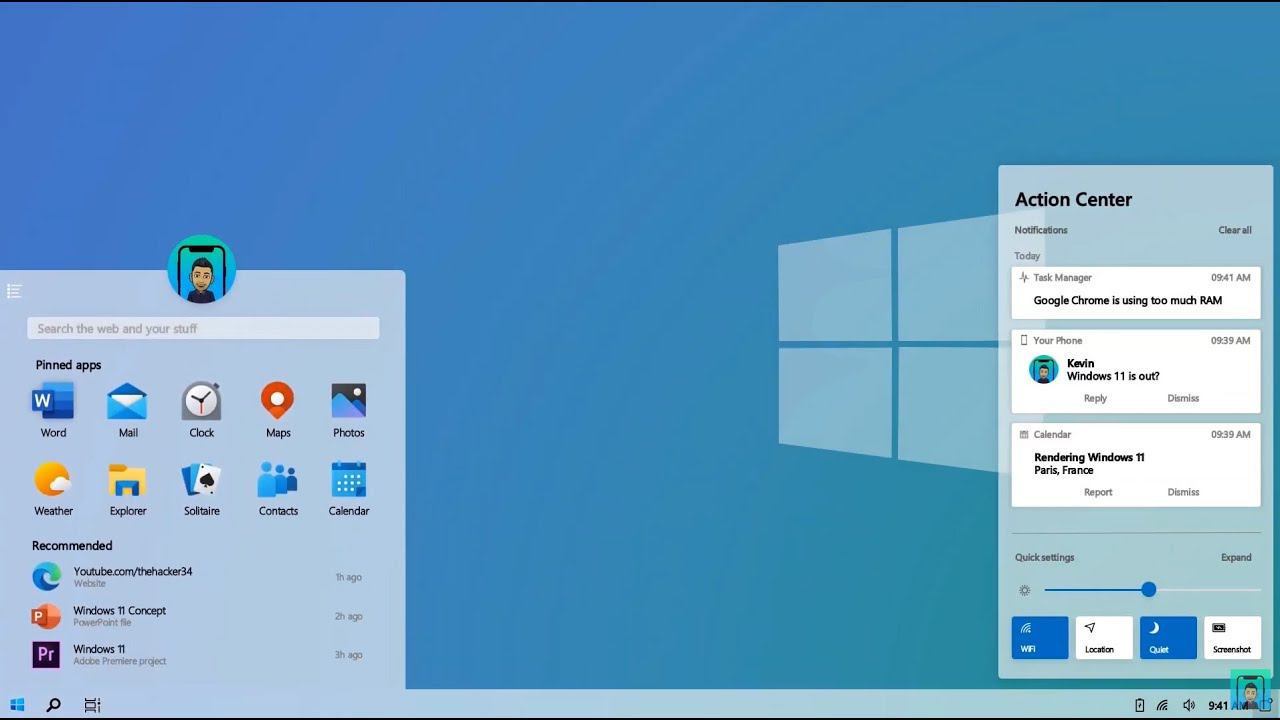
Task: Click the Today label in Action Center
Action: (1027, 256)
